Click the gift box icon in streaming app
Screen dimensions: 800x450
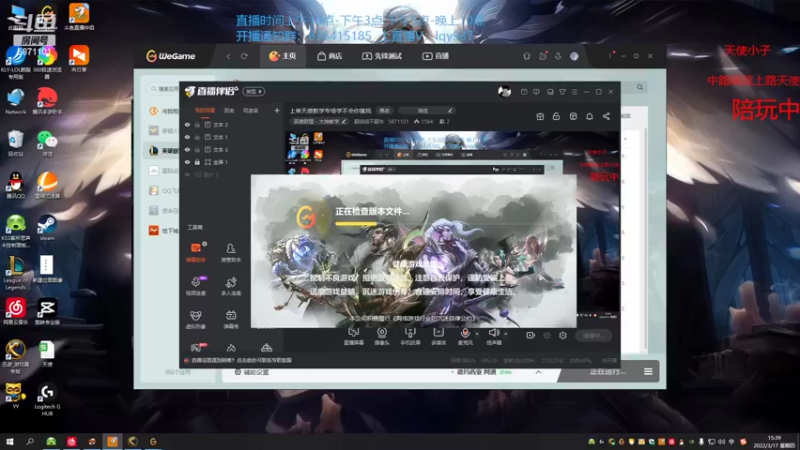(540, 116)
